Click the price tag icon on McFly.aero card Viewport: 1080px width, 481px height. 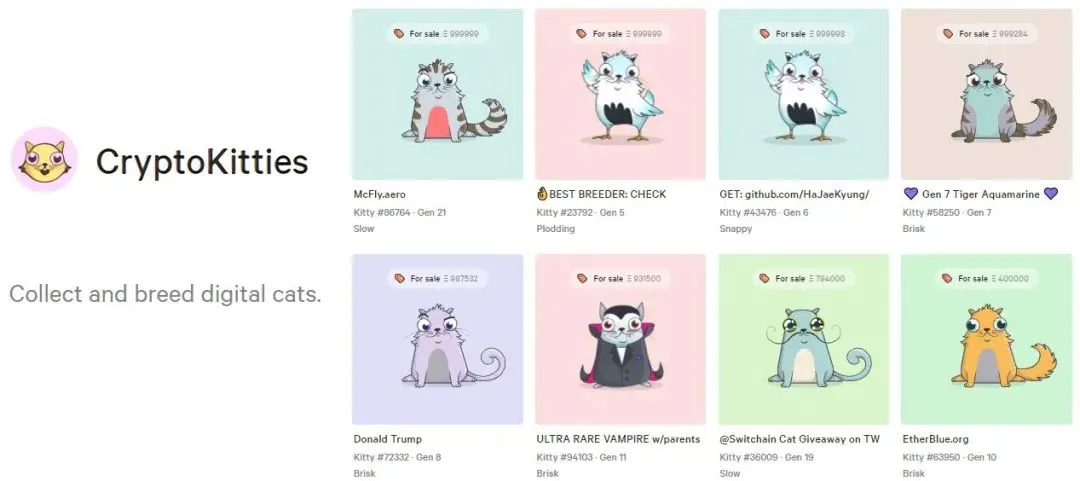tap(399, 34)
